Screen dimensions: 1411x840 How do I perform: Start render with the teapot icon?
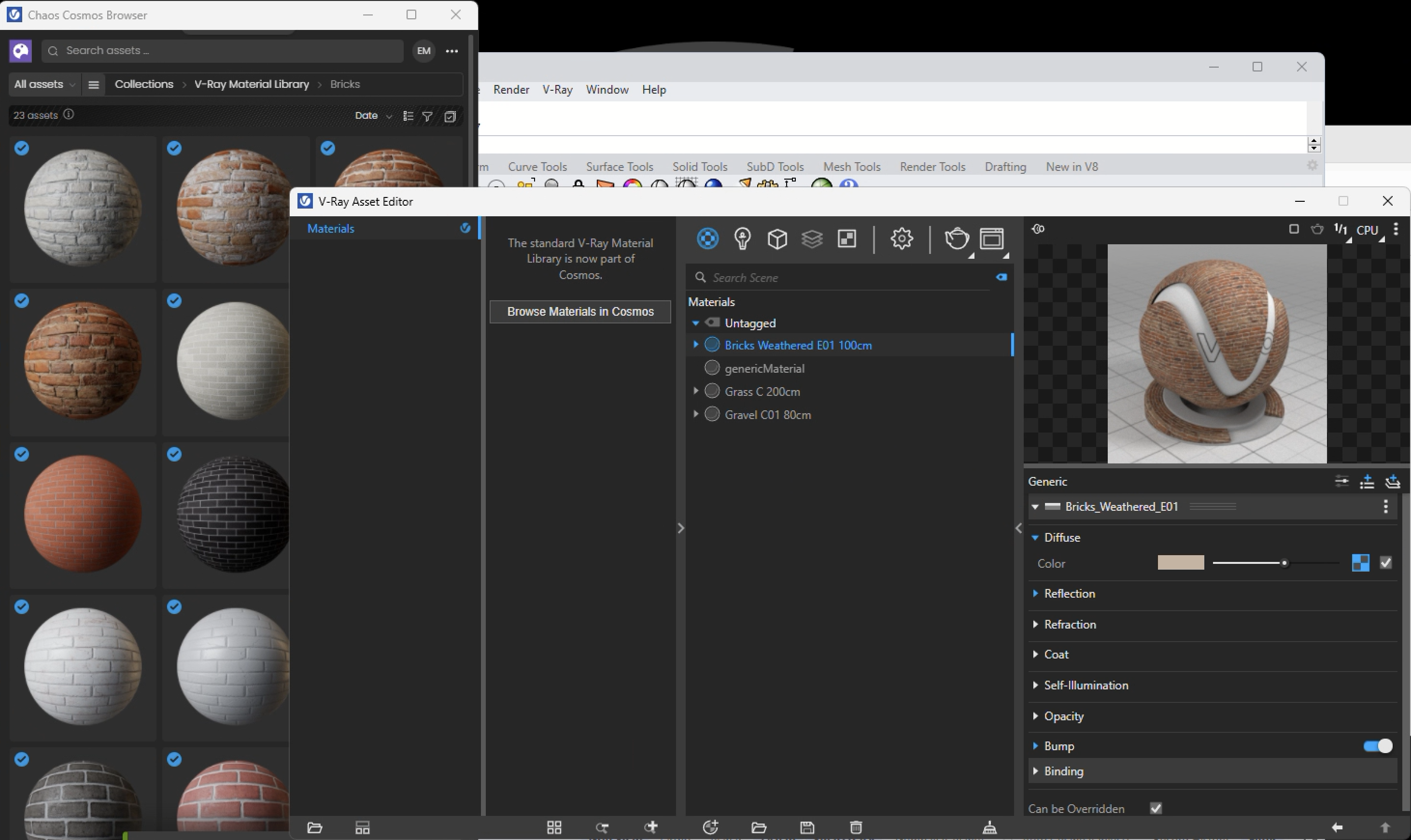tap(956, 238)
